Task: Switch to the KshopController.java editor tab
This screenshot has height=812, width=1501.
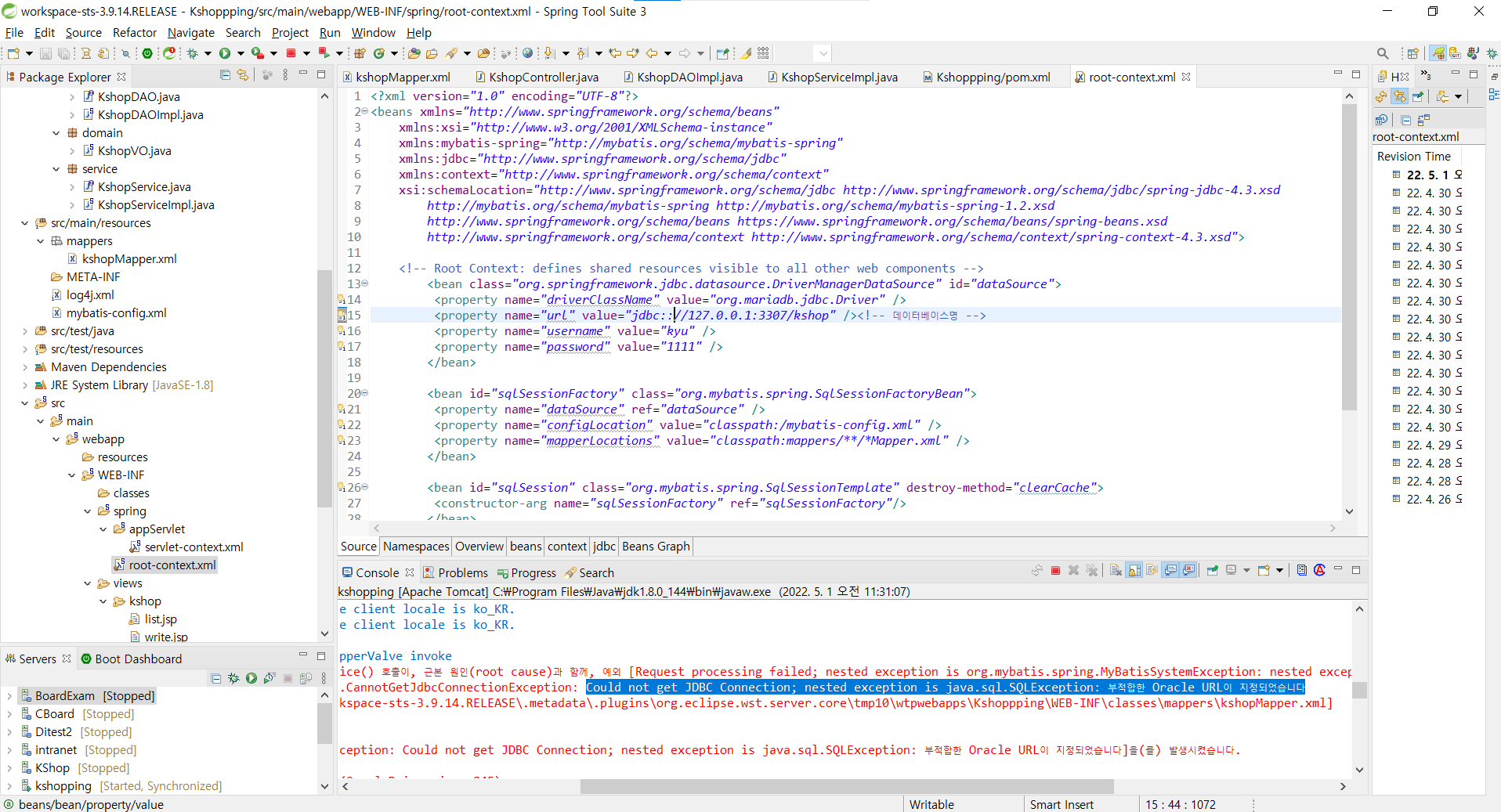Action: (537, 77)
